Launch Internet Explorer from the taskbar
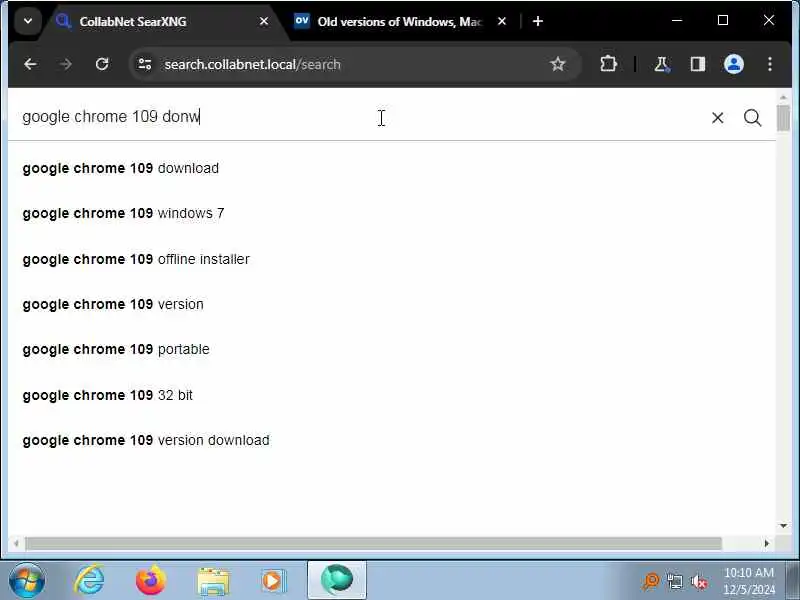800x600 pixels. (x=90, y=581)
